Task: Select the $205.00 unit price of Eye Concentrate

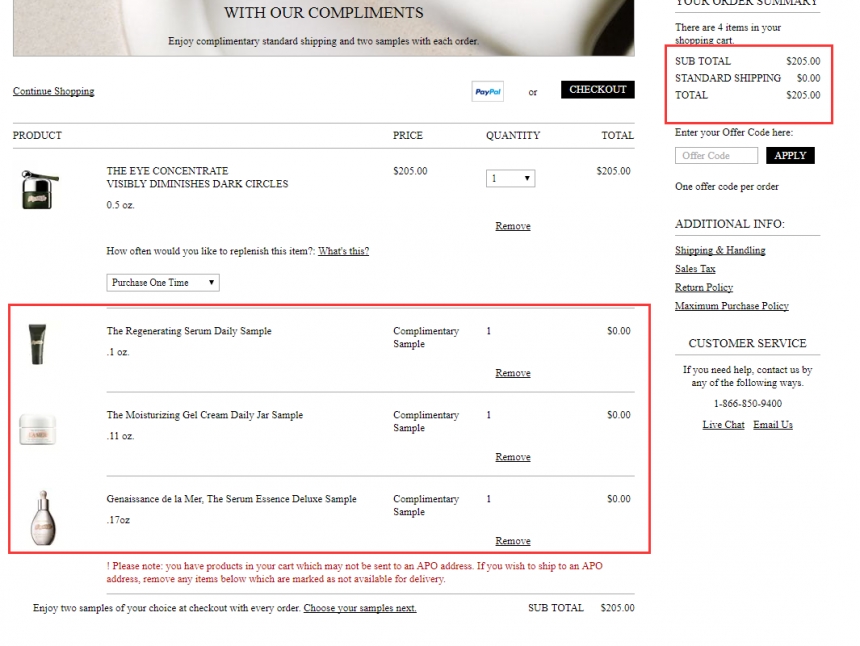Action: click(x=410, y=171)
